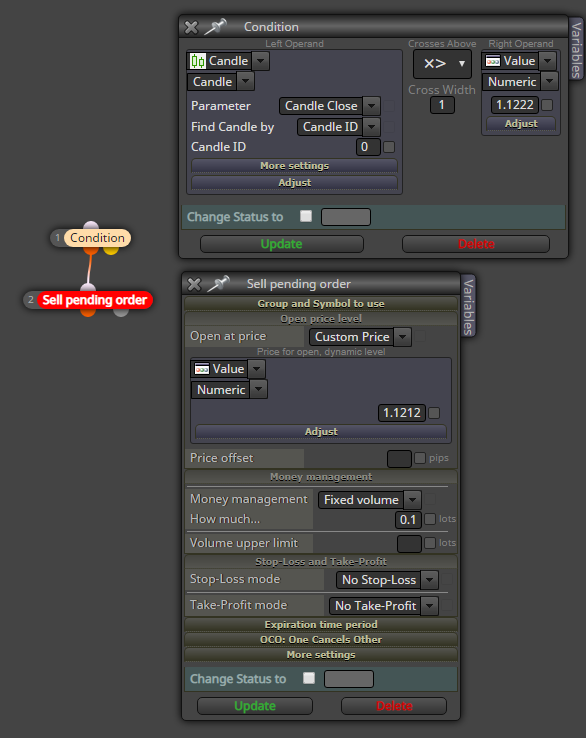Toggle the How much lots checkbox
The width and height of the screenshot is (586, 738).
430,519
